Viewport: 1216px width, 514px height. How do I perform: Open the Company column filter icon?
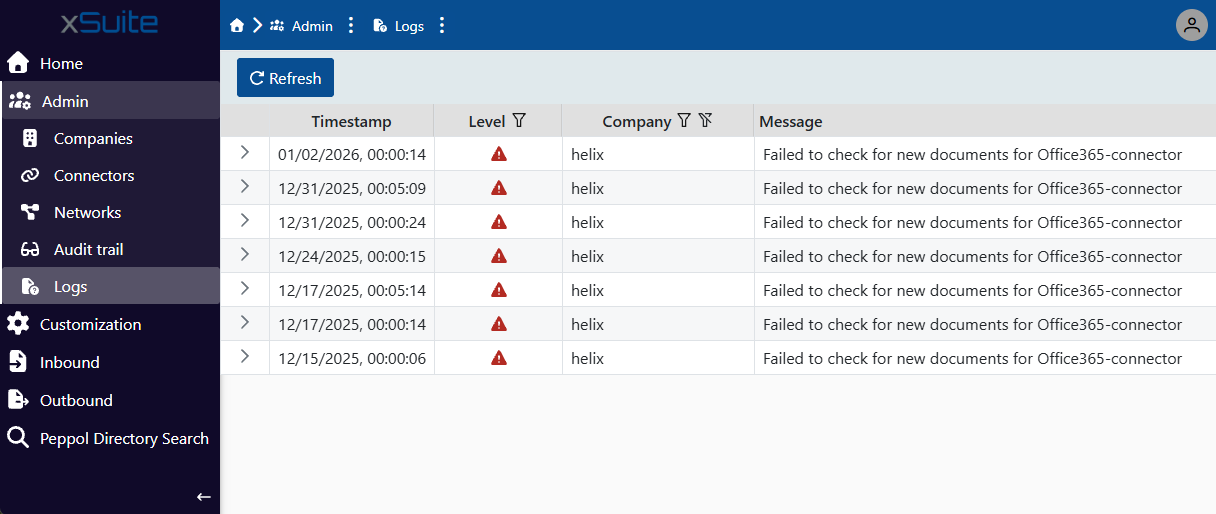(684, 121)
